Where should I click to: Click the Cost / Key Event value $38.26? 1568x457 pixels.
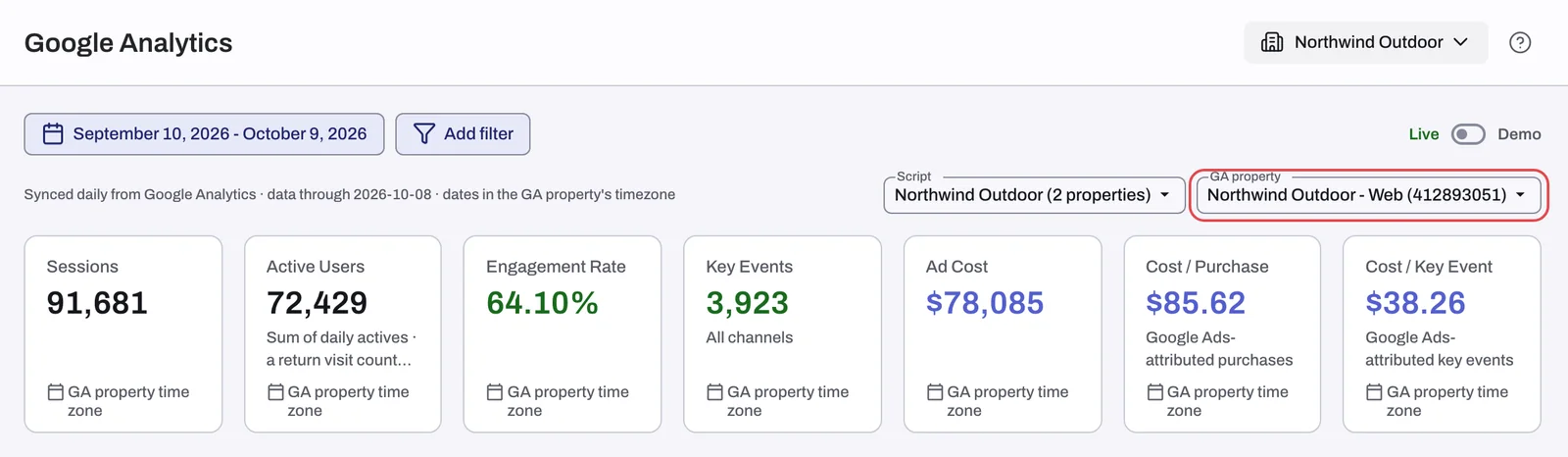[x=1415, y=303]
